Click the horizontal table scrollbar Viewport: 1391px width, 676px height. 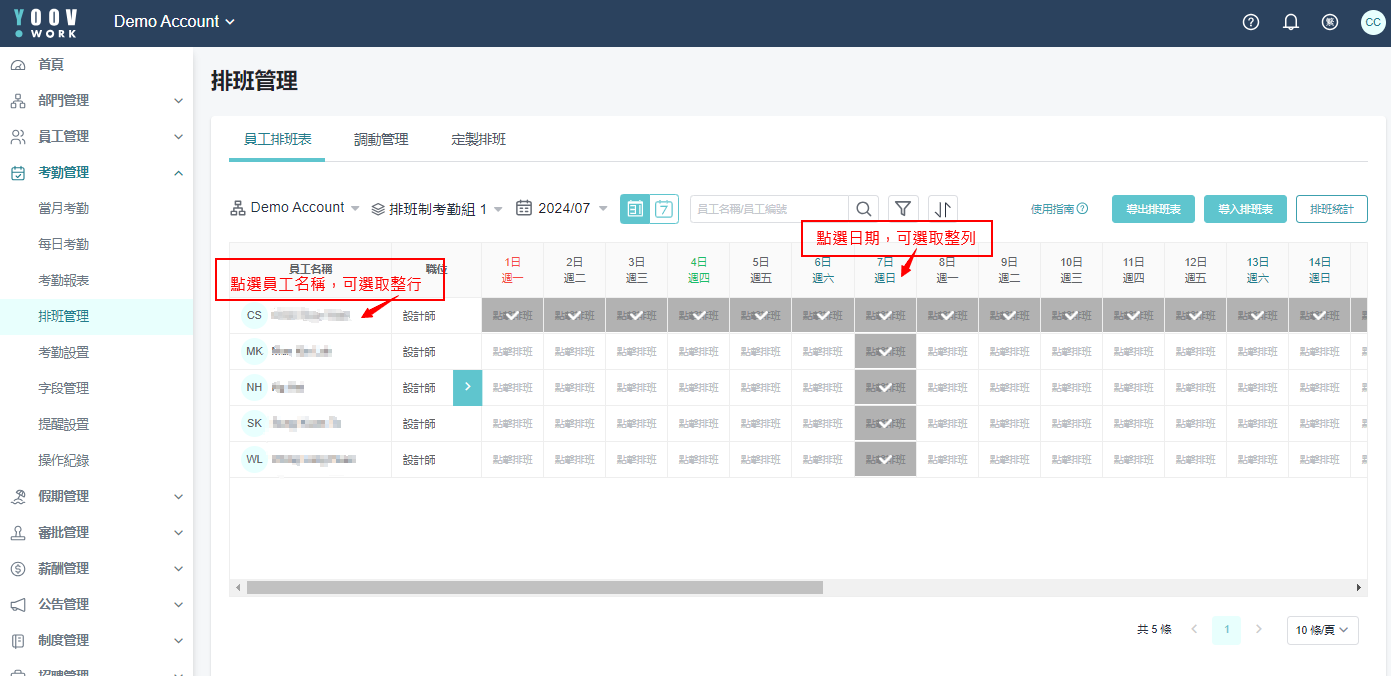pos(535,588)
